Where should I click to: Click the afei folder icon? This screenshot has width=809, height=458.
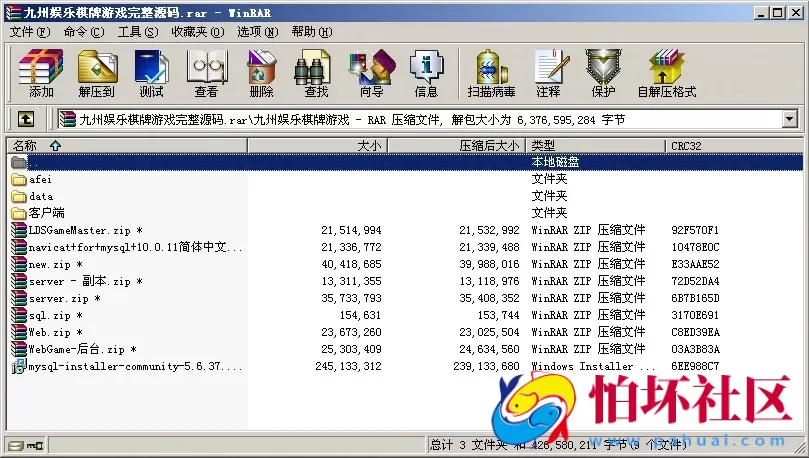click(19, 179)
